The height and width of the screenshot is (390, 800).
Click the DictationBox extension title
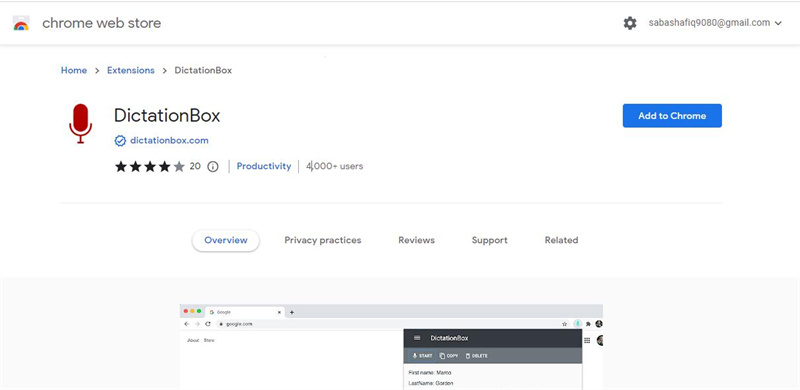coord(167,116)
